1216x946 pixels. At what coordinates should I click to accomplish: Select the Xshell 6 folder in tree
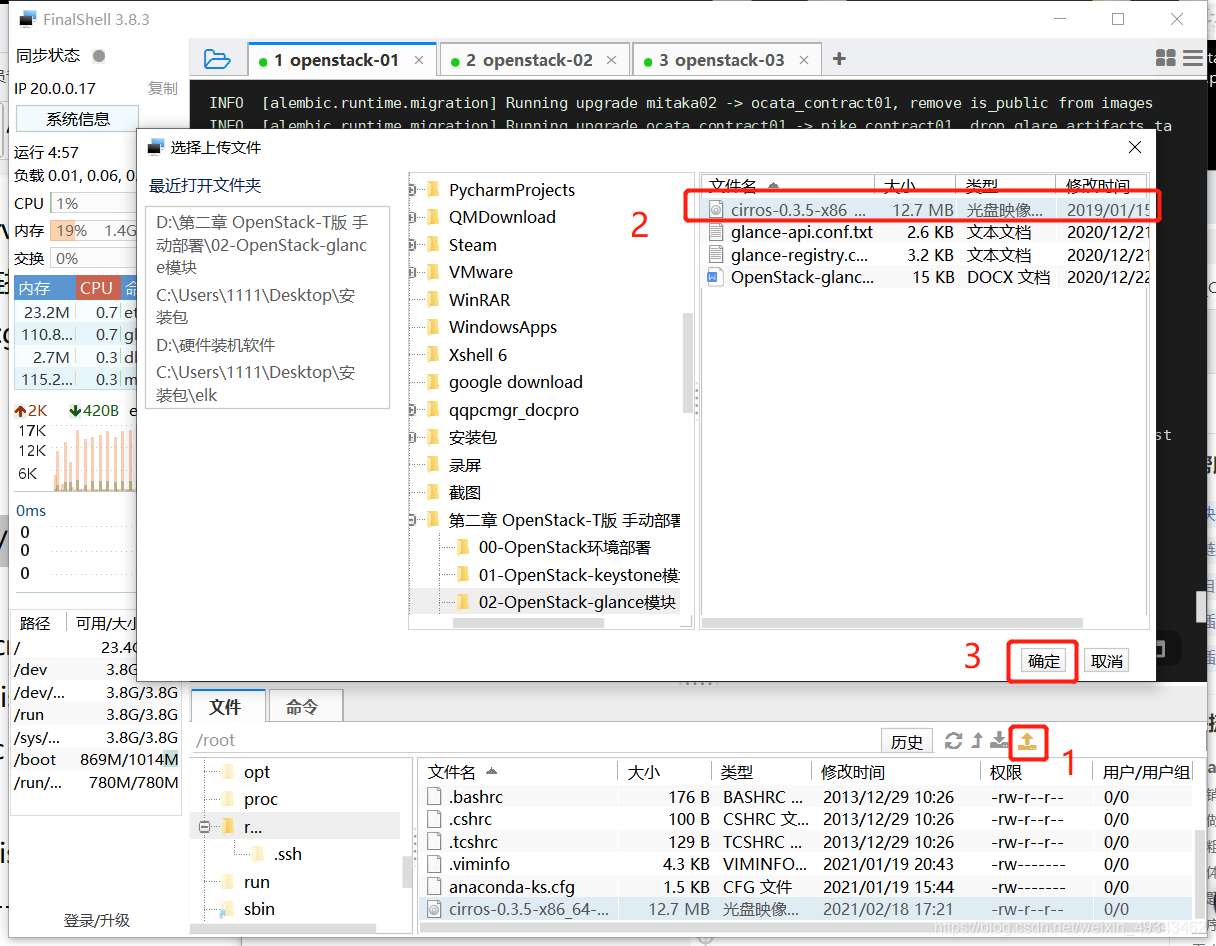click(478, 355)
